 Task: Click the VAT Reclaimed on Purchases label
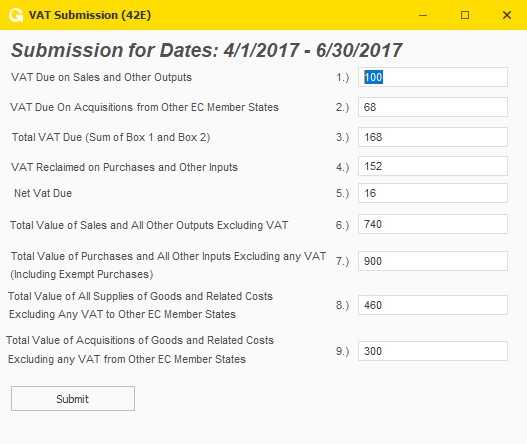(x=124, y=167)
